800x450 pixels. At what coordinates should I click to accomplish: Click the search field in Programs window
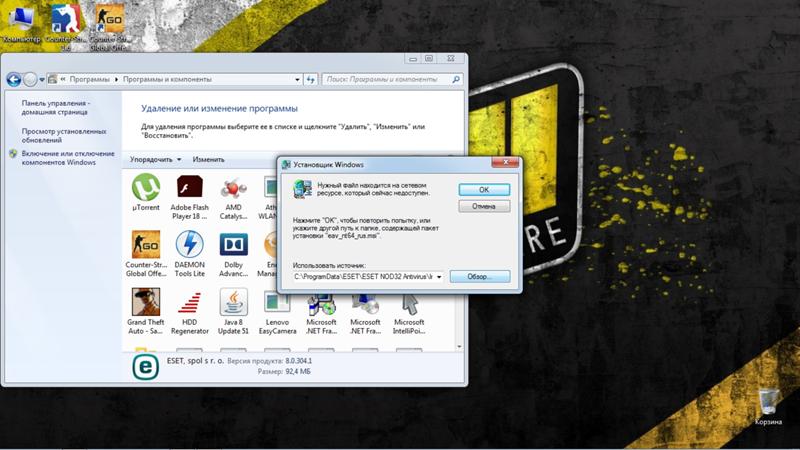point(386,79)
